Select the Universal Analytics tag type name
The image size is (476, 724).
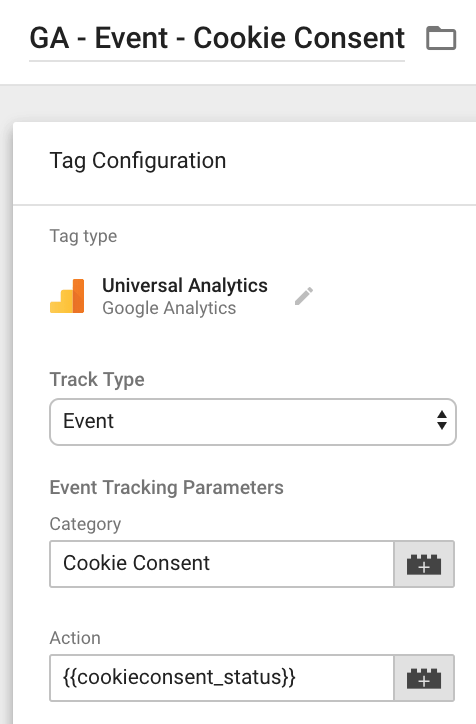pos(185,285)
